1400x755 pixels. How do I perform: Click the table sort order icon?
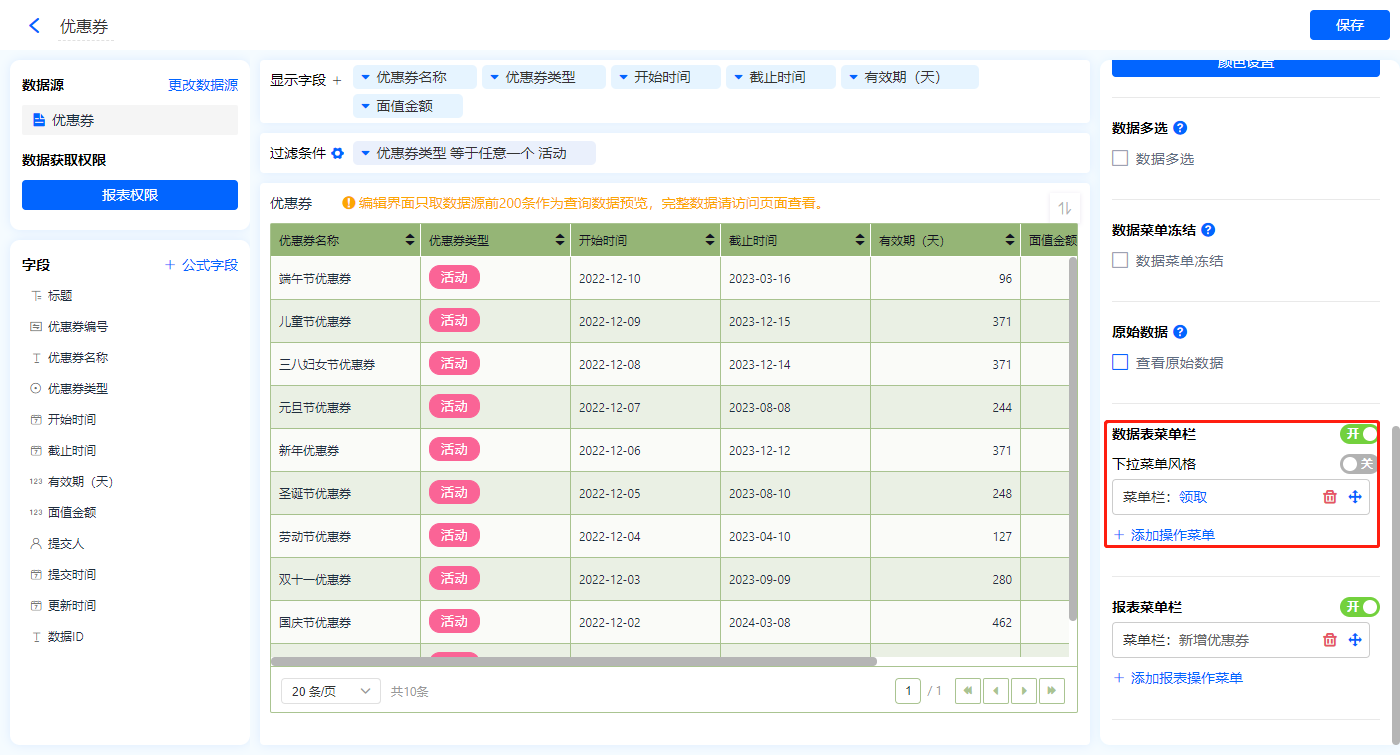[x=1064, y=208]
